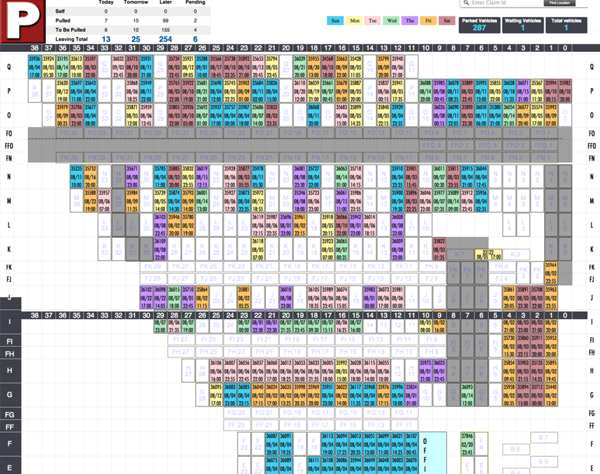Select the Thu purple legend swatch
This screenshot has height=474, width=600.
410,19
